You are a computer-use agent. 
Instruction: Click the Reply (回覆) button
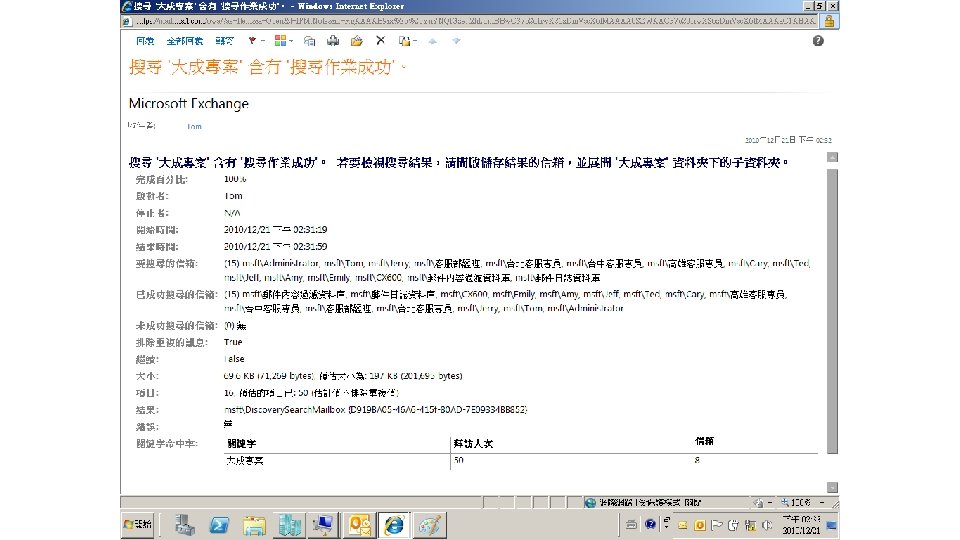(145, 41)
